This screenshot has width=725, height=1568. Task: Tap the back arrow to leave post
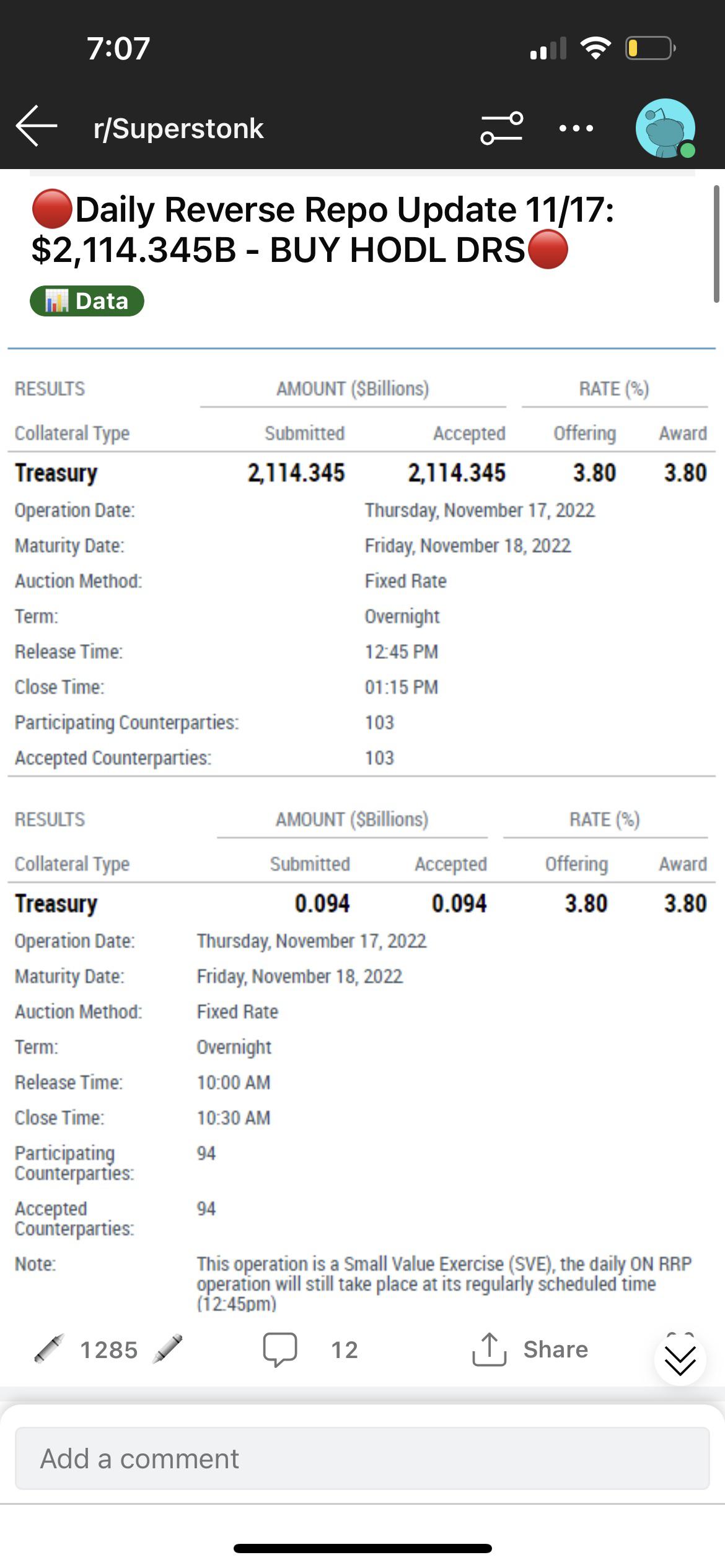click(37, 126)
